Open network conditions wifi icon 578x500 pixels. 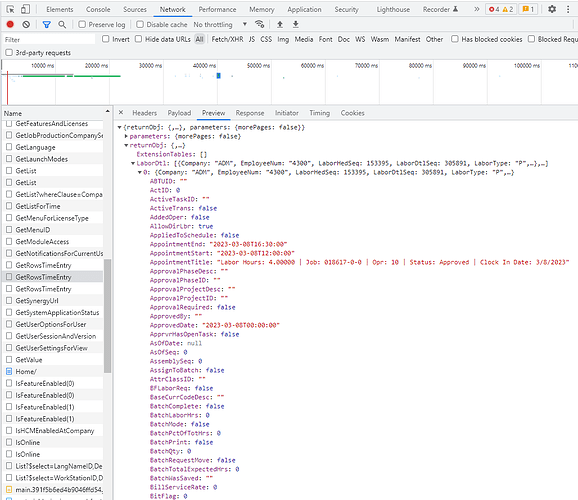tap(260, 24)
